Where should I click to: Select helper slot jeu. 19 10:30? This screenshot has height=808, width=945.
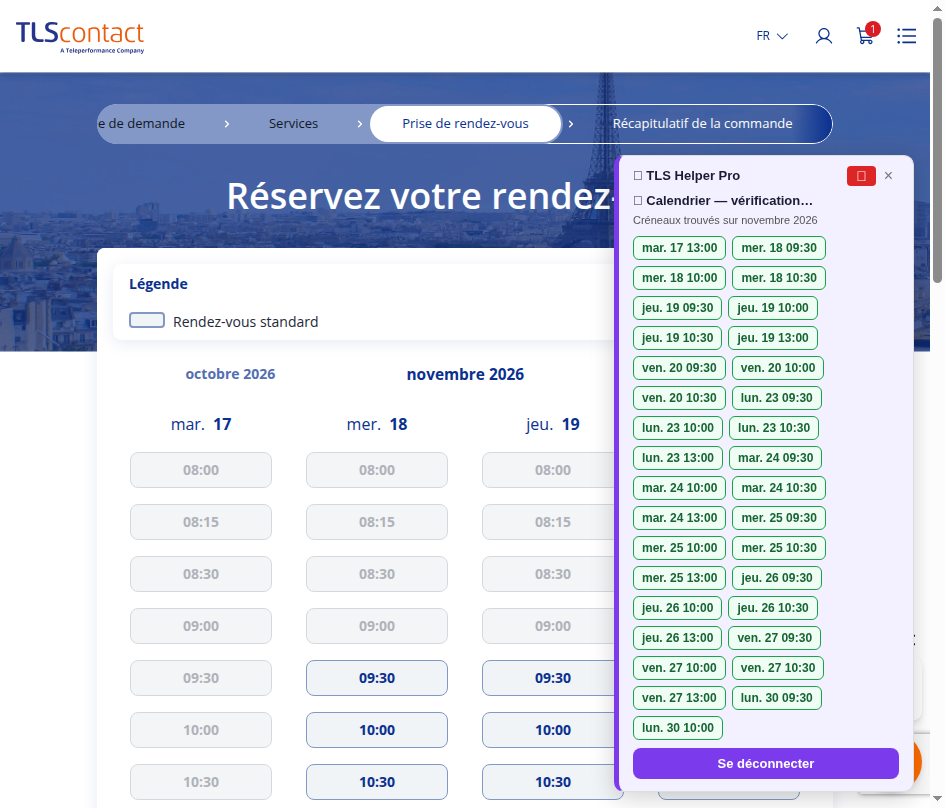pyautogui.click(x=677, y=337)
